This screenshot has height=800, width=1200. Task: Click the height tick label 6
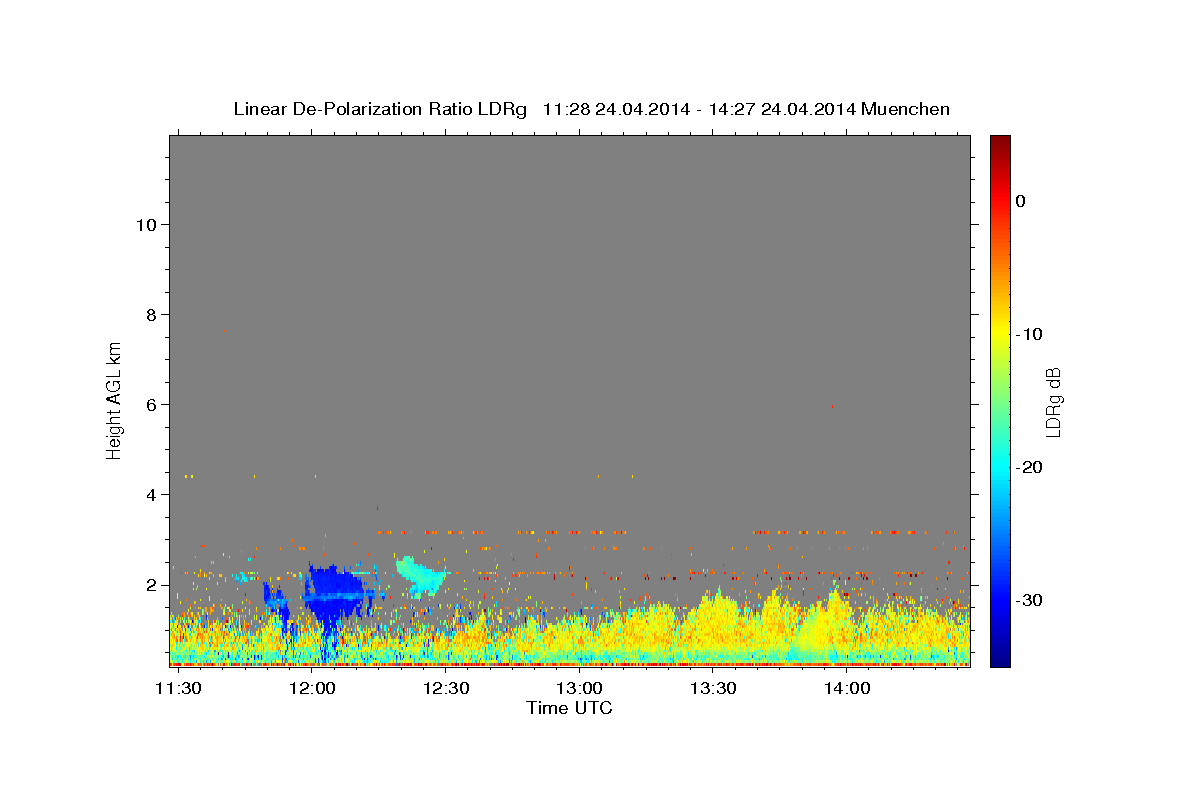click(x=150, y=404)
